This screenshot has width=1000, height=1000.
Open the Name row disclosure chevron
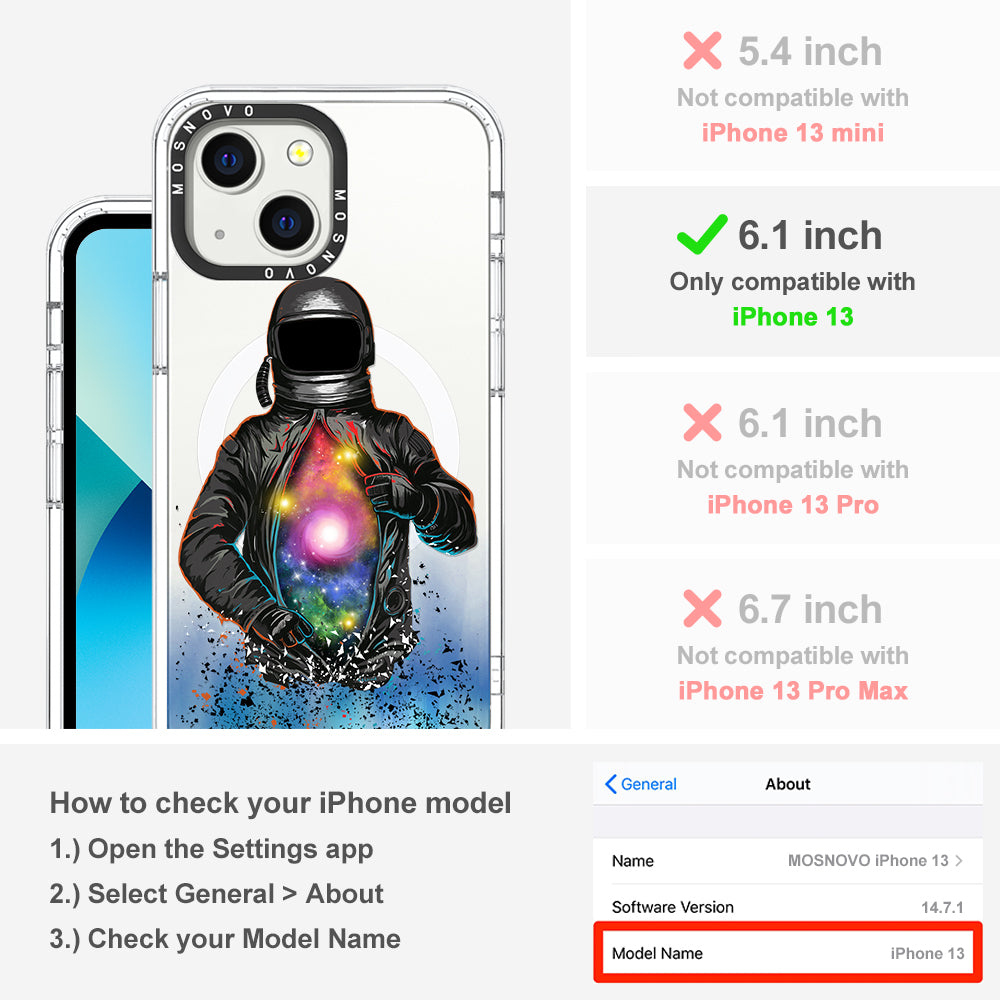(x=959, y=860)
